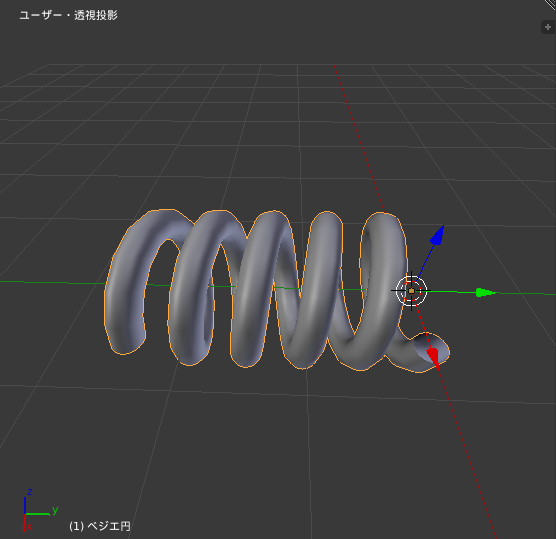Open the properties panel with the plus icon
Viewport: 556px width, 539px height.
click(x=548, y=27)
